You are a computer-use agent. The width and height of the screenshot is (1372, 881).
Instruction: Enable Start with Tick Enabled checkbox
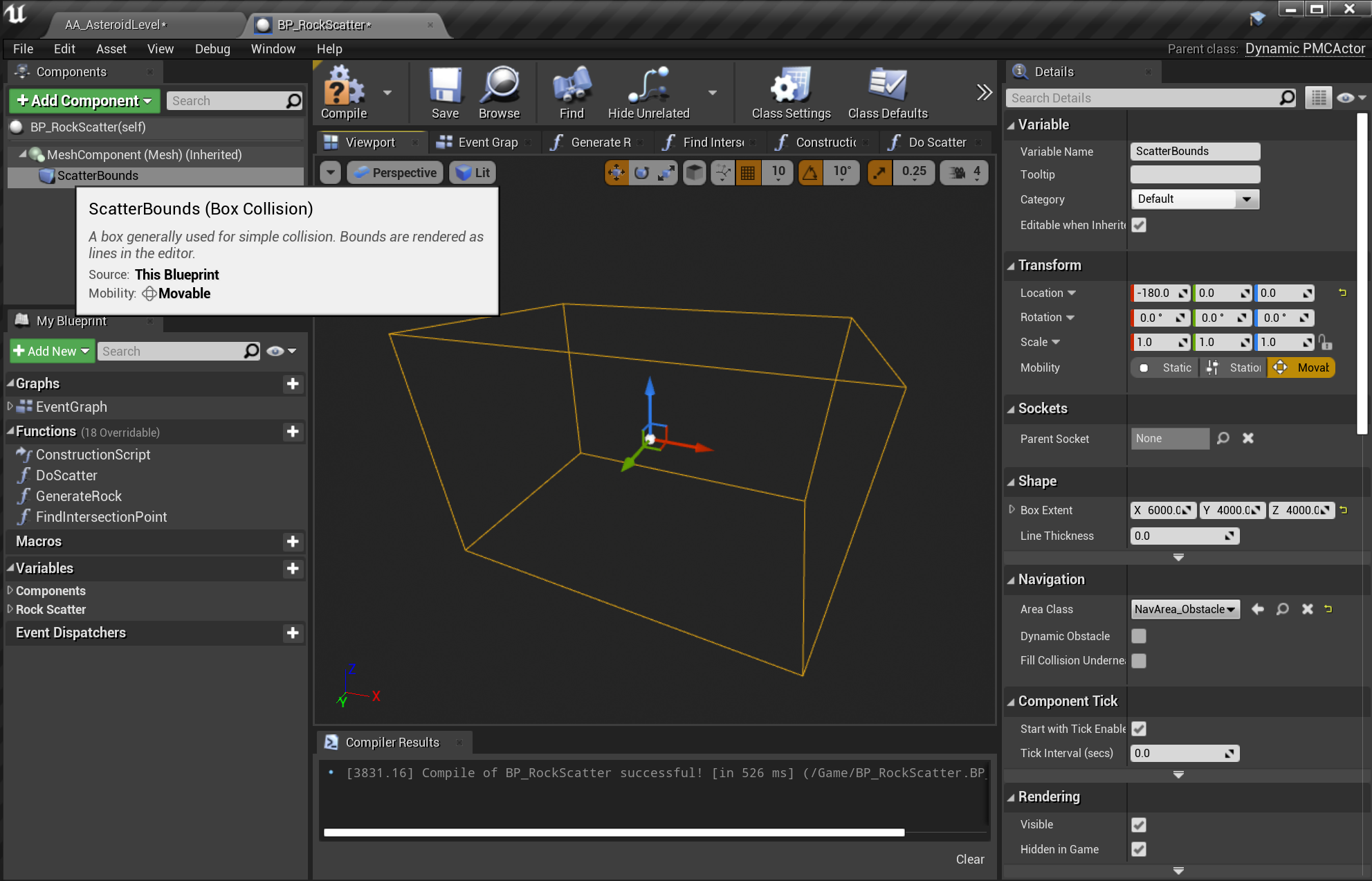coord(1139,729)
